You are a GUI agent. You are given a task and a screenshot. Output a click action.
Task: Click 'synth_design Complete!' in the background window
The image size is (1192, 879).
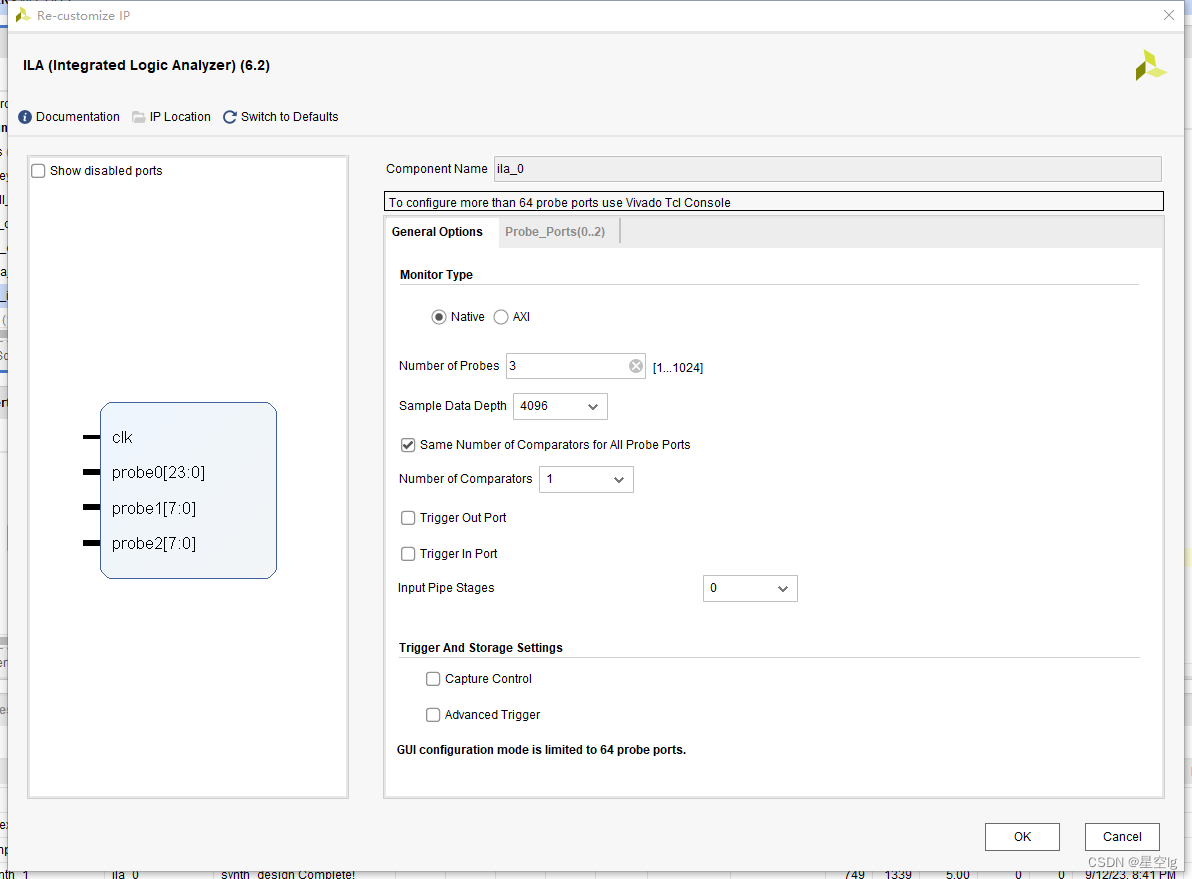point(288,874)
